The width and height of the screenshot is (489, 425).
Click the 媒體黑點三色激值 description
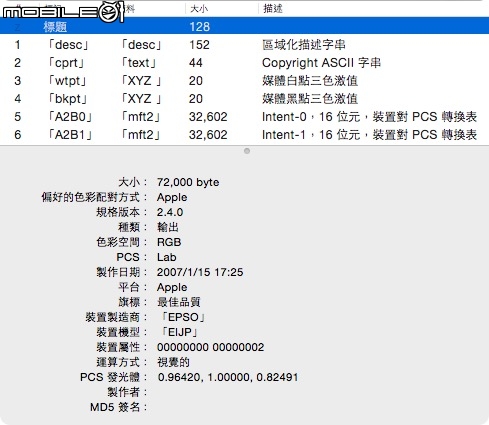pos(310,99)
